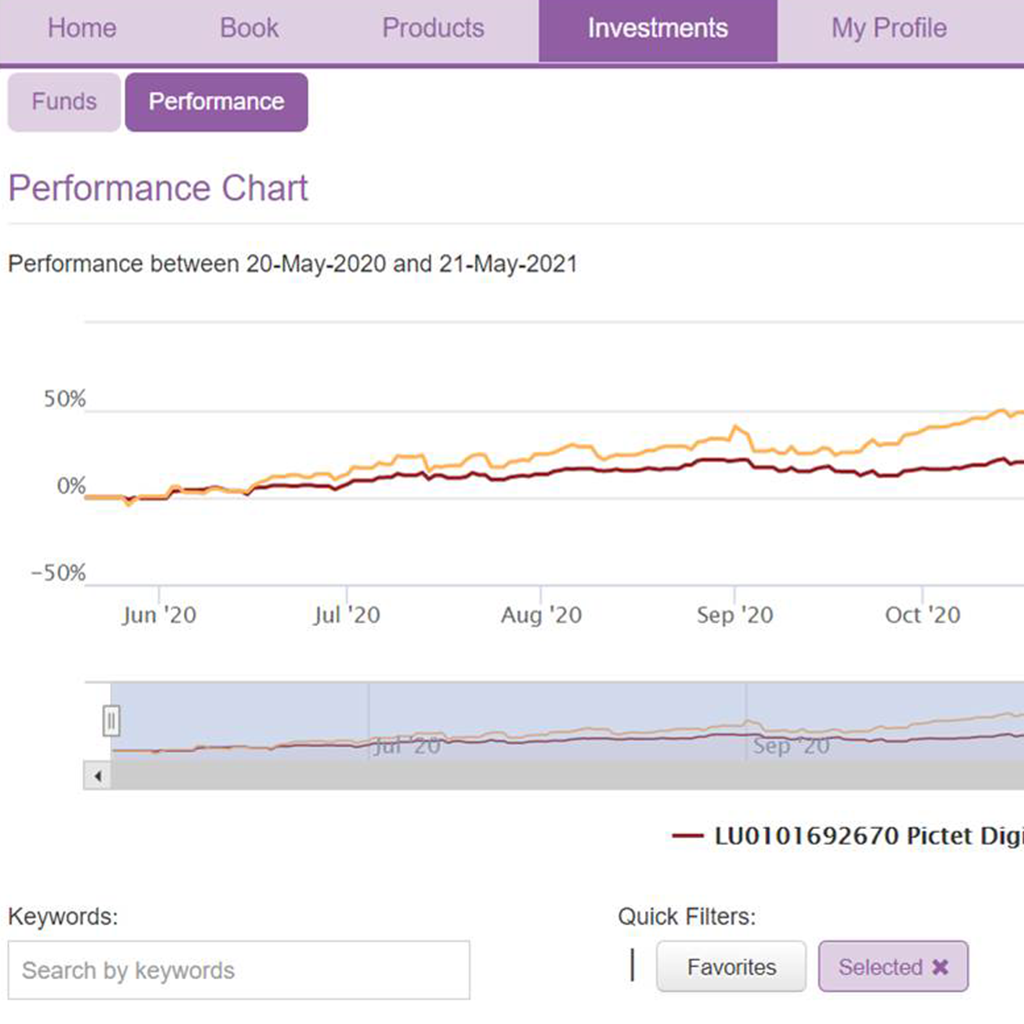Click the navigator's left range handle
Image resolution: width=1024 pixels, height=1024 pixels.
pos(111,720)
